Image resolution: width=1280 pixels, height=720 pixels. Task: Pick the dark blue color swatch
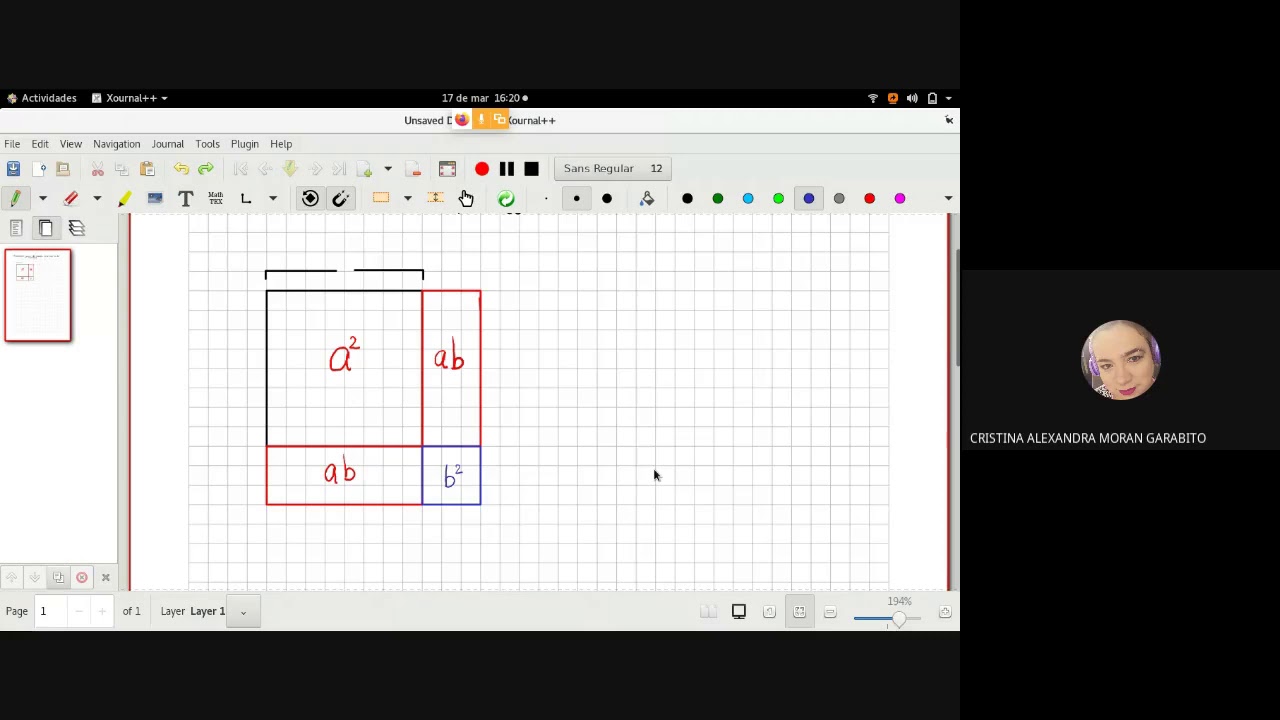click(809, 198)
